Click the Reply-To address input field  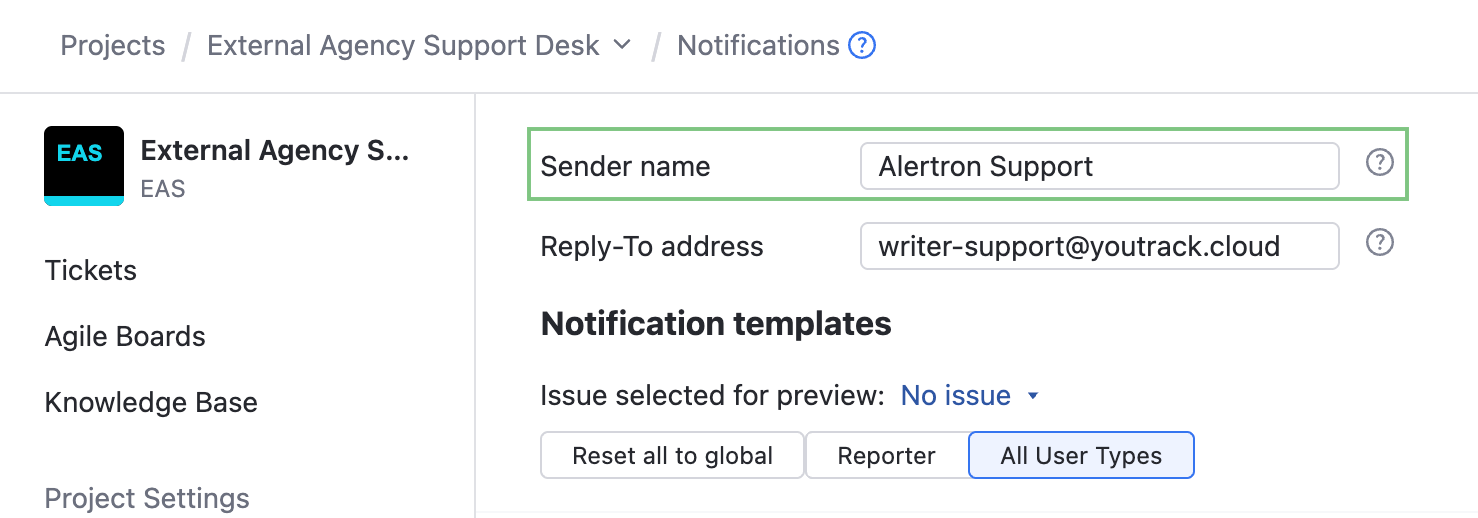[x=1098, y=246]
